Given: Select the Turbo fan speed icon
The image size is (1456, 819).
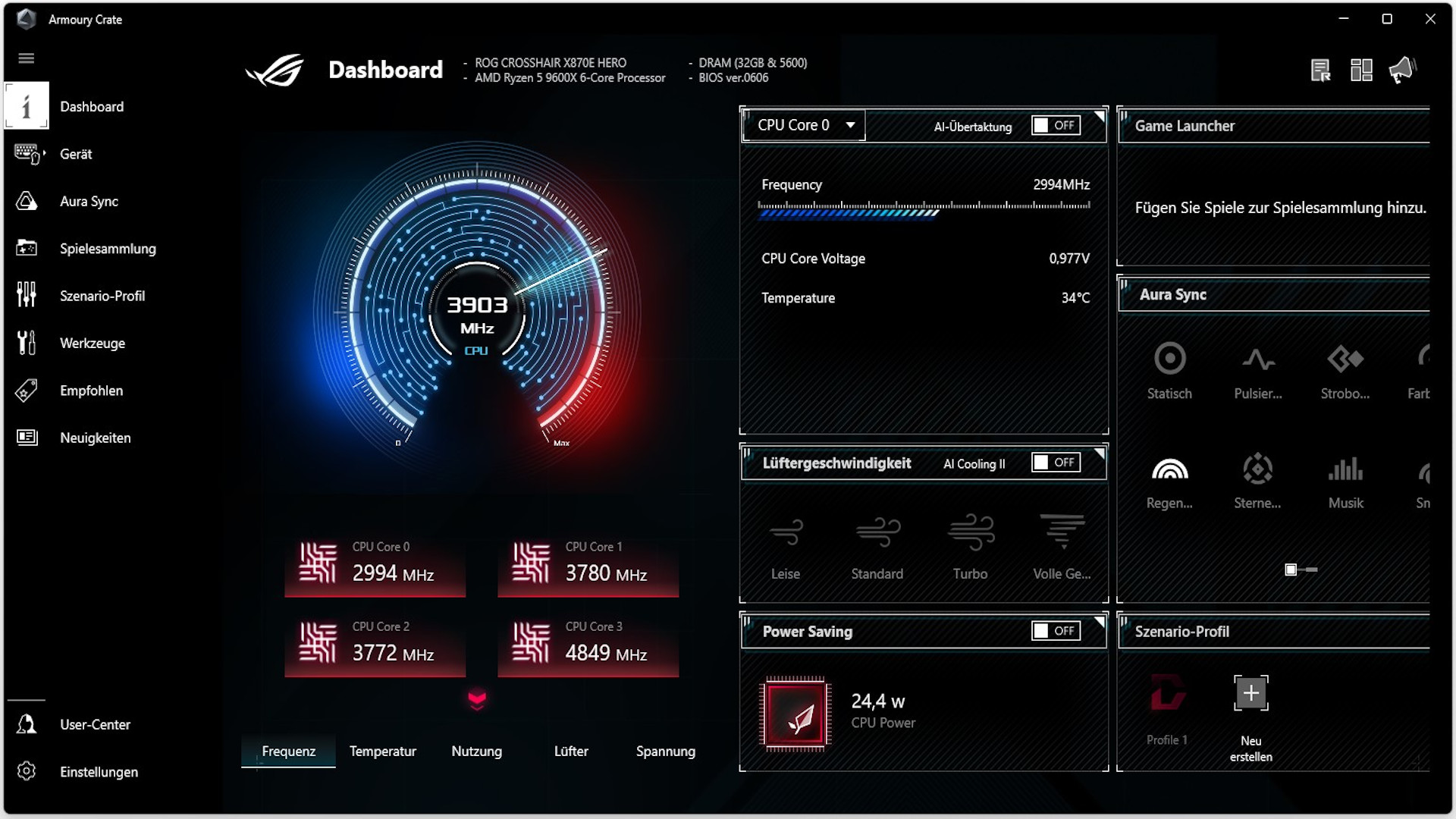Looking at the screenshot, I should point(970,532).
